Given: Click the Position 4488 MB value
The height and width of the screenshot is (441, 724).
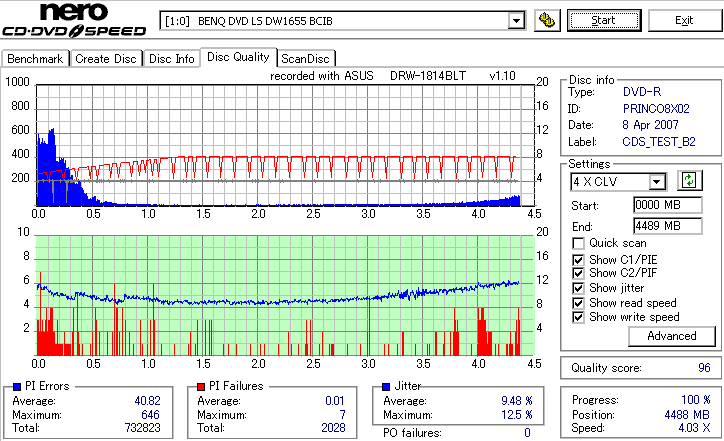Looking at the screenshot, I should click(687, 415).
